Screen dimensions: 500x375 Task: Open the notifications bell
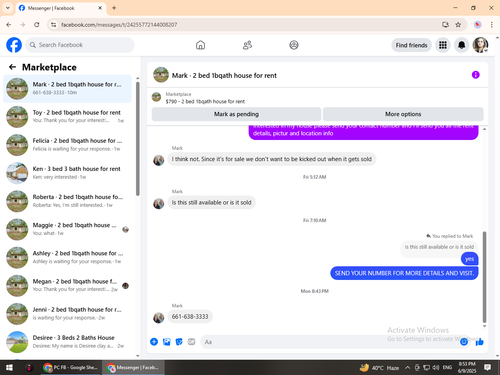(x=461, y=45)
